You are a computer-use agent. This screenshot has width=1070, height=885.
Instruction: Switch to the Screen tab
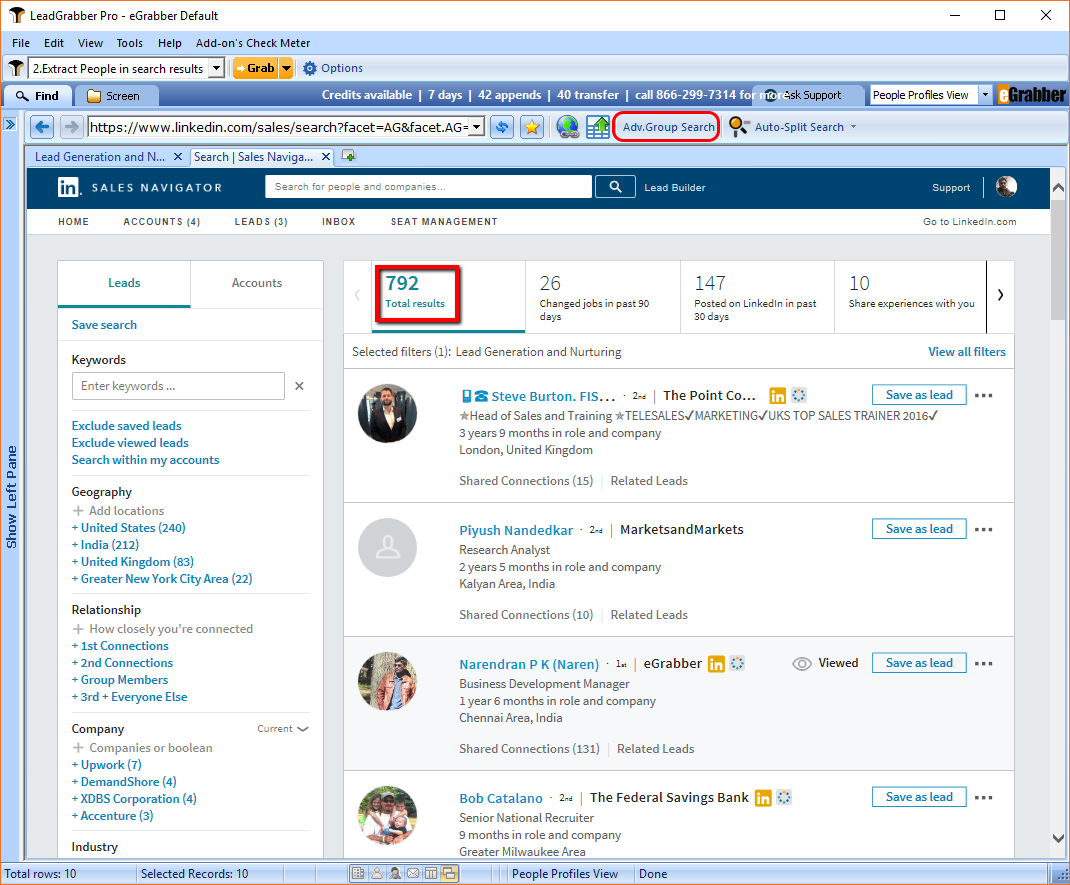point(115,96)
